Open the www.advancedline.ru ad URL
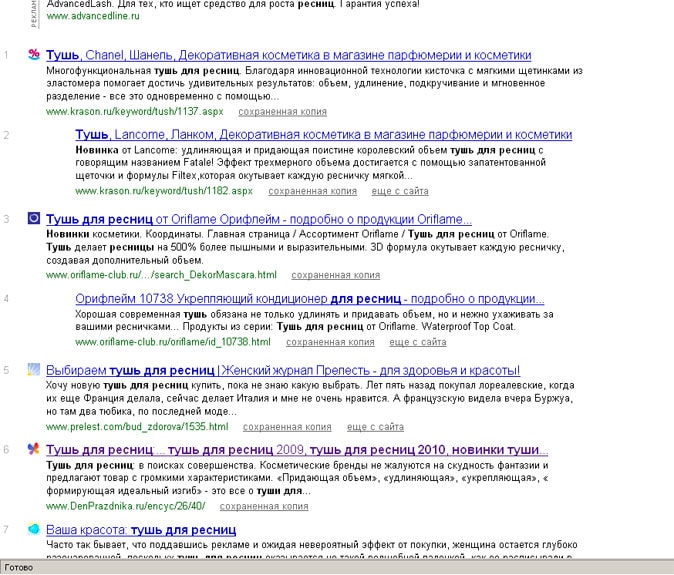Screen dimensions: 674x575 [x=93, y=16]
